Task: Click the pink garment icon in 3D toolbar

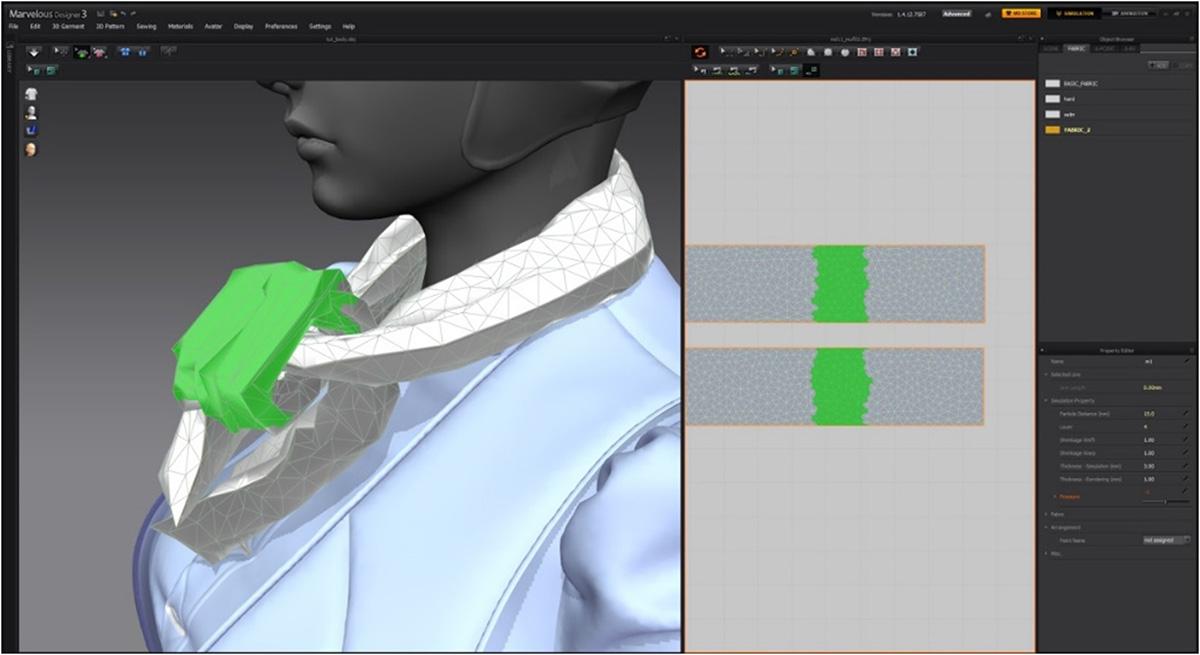Action: (x=99, y=51)
